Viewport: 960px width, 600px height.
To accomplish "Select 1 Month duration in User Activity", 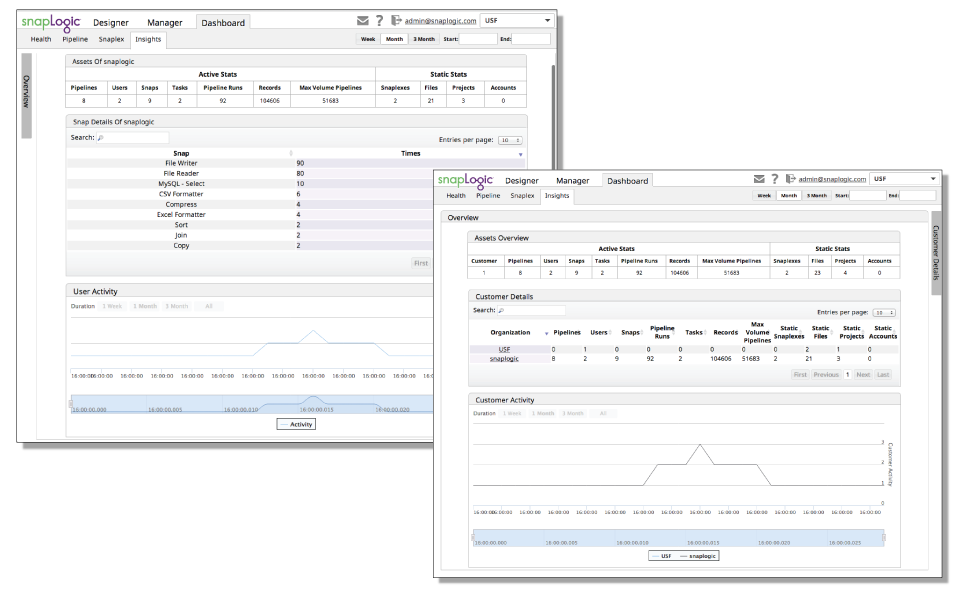I will pyautogui.click(x=145, y=306).
